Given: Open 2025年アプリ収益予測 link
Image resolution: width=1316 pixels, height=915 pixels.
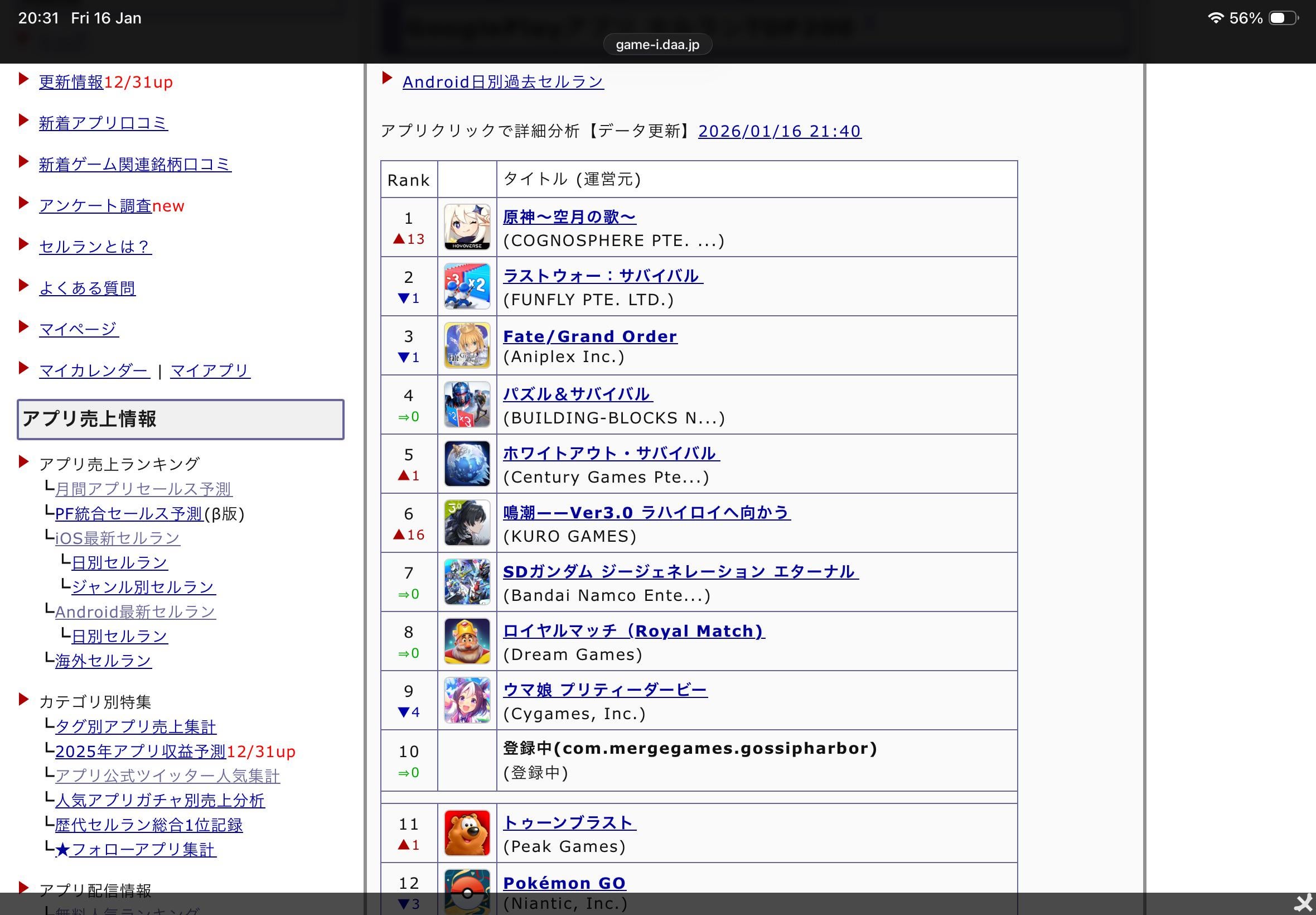Looking at the screenshot, I should point(141,752).
